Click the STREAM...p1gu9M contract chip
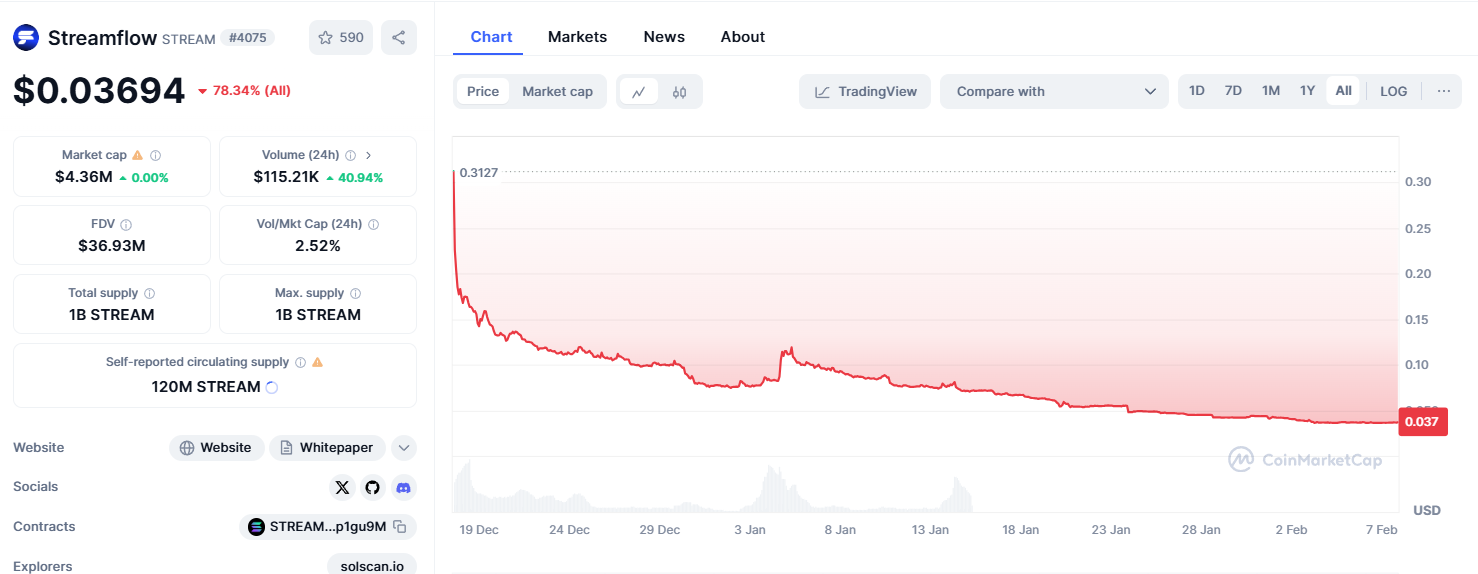Screen dimensions: 1478x574 pyautogui.click(x=328, y=527)
